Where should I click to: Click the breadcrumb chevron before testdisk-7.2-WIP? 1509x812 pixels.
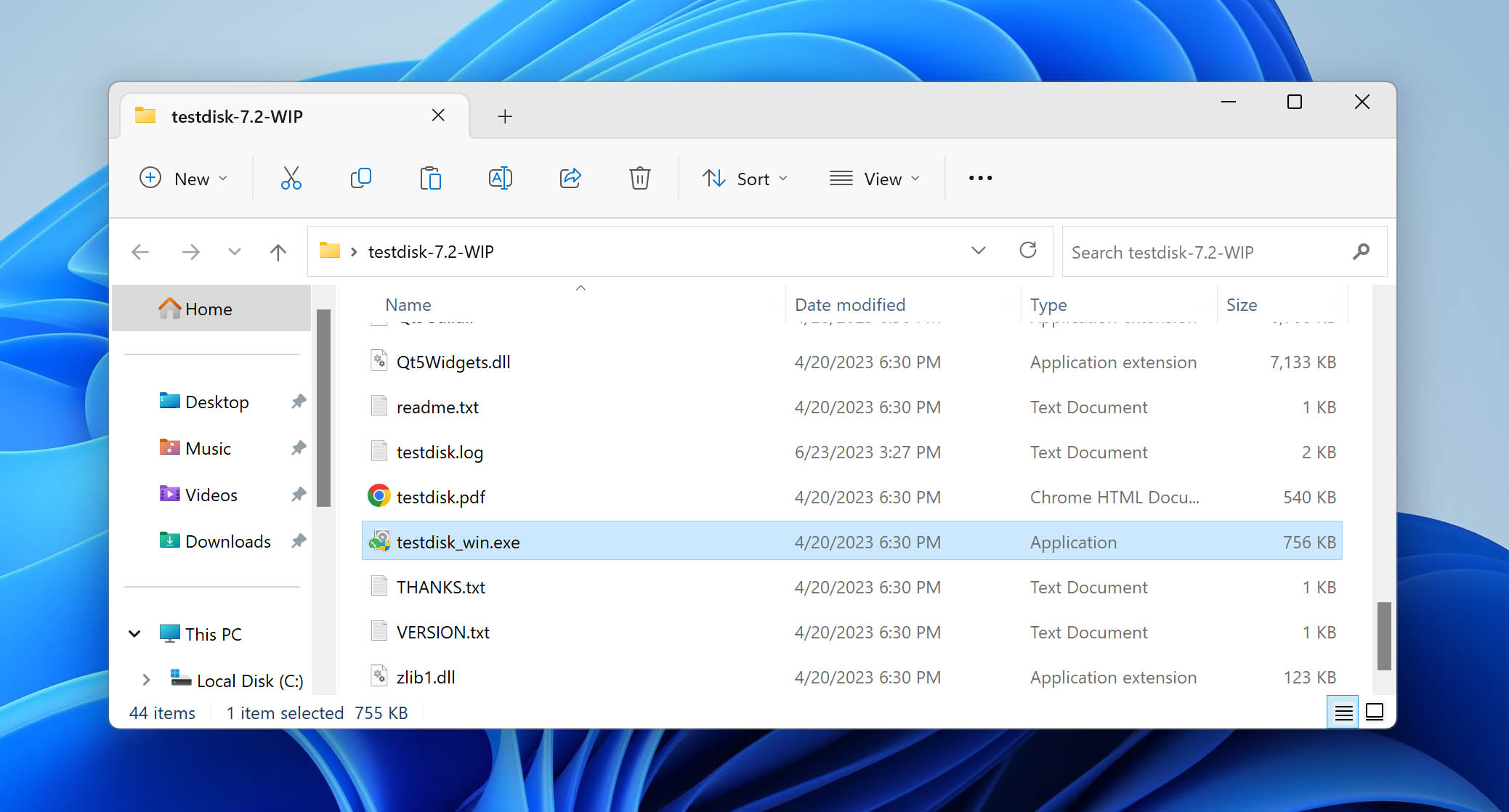tap(354, 252)
